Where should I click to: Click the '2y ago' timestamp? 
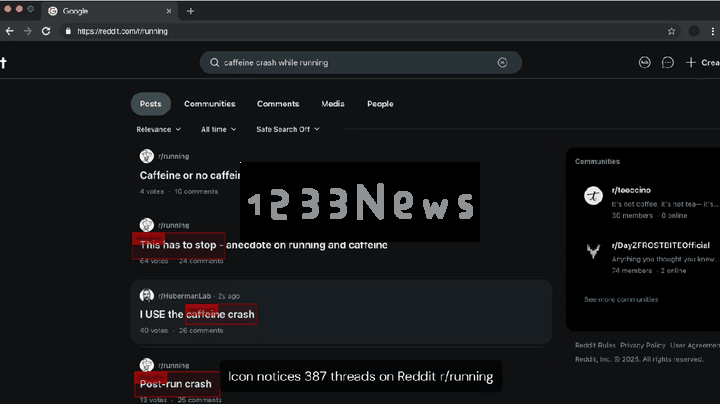[x=229, y=296]
